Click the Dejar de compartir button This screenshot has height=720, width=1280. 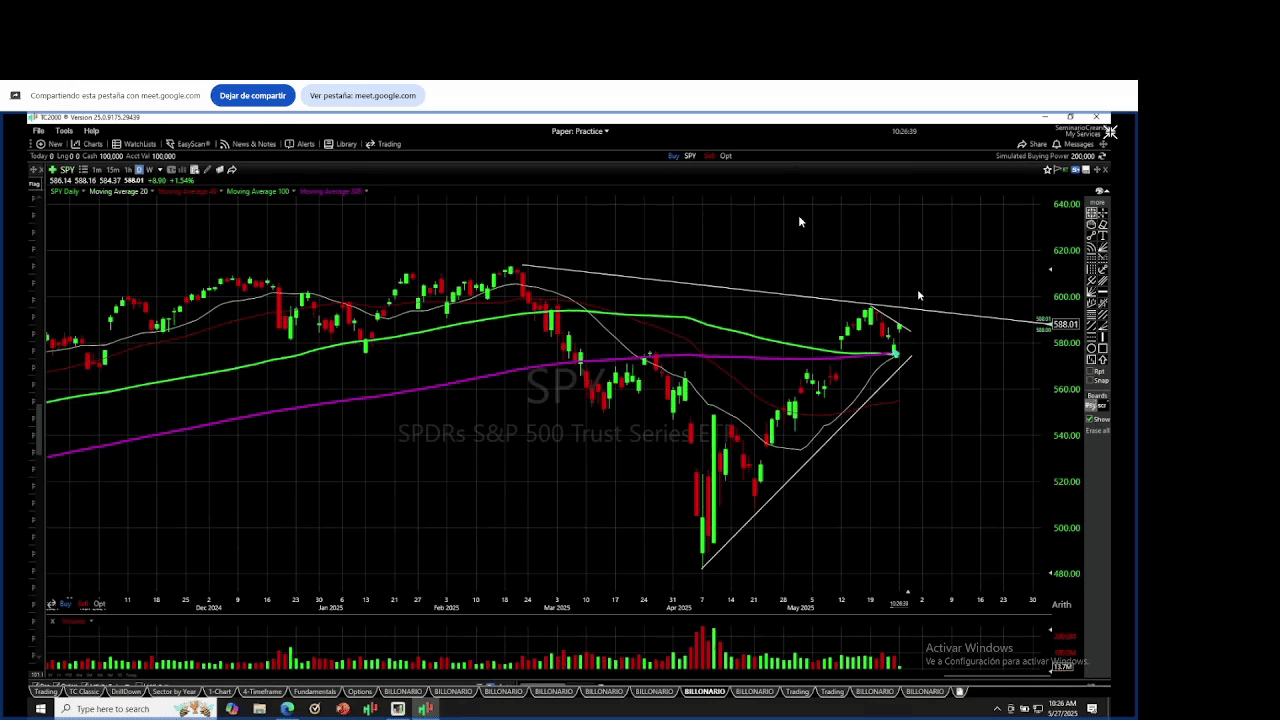(x=252, y=96)
